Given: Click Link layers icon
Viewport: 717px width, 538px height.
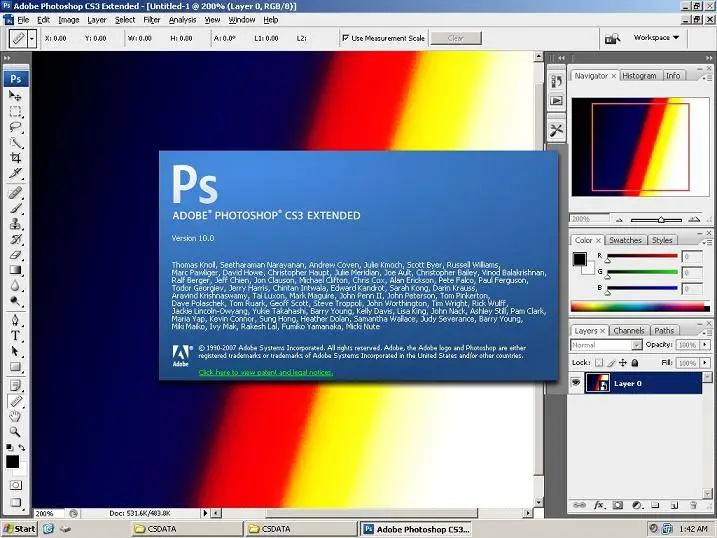Looking at the screenshot, I should coord(579,505).
